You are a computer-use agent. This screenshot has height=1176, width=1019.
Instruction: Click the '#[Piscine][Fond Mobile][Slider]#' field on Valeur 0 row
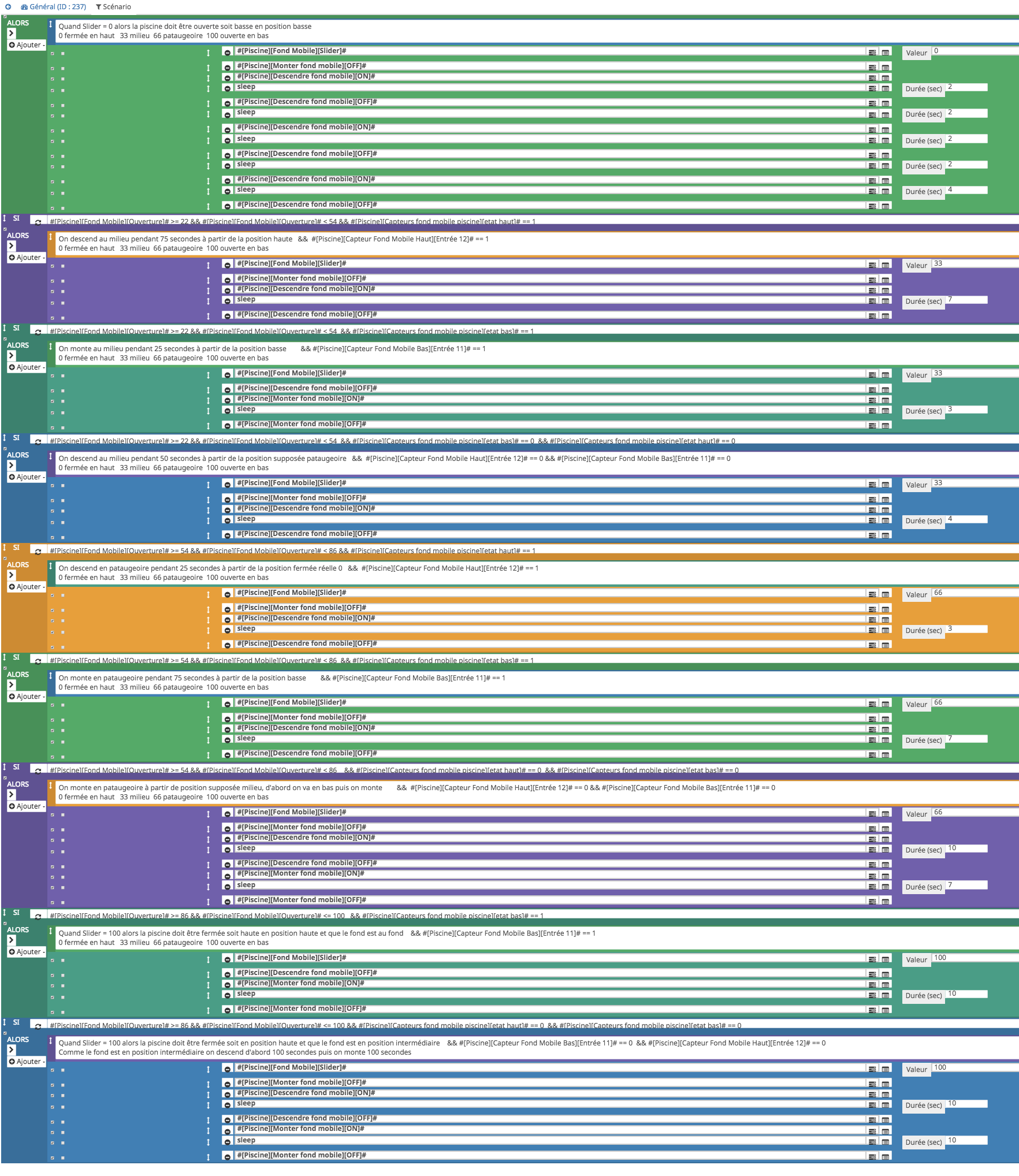tap(549, 51)
